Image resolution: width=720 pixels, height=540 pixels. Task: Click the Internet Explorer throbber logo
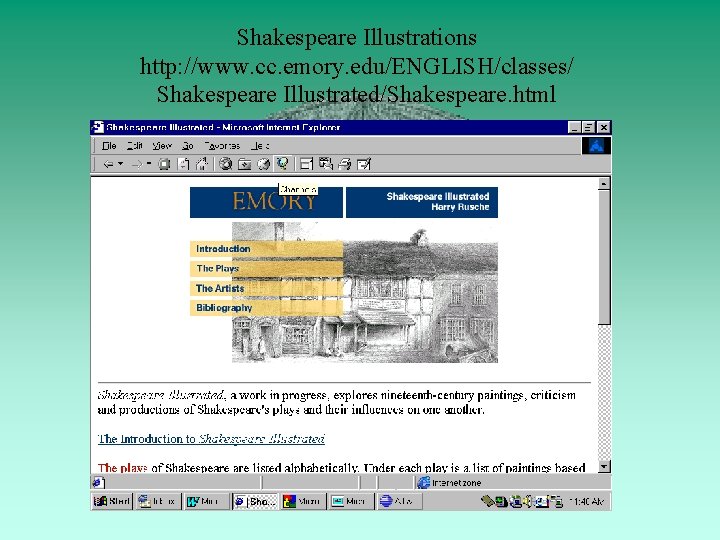(x=596, y=146)
